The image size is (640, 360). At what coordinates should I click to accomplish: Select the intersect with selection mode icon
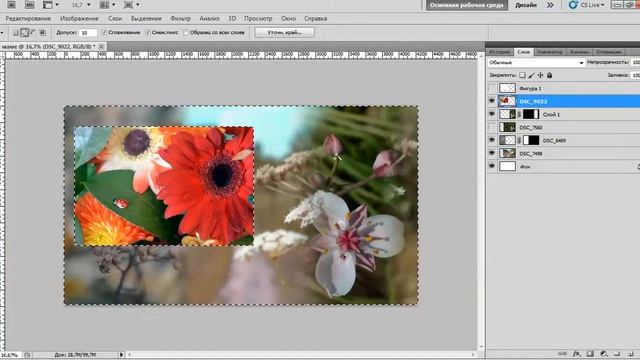[42, 33]
